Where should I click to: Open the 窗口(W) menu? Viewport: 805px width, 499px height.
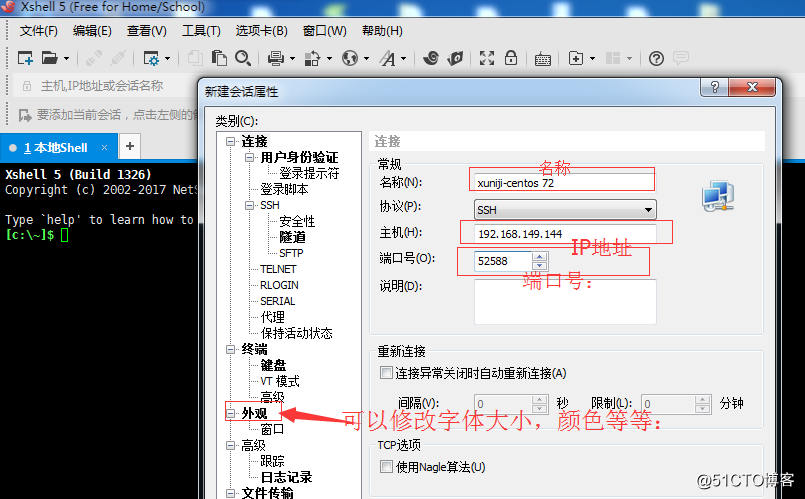click(x=324, y=31)
